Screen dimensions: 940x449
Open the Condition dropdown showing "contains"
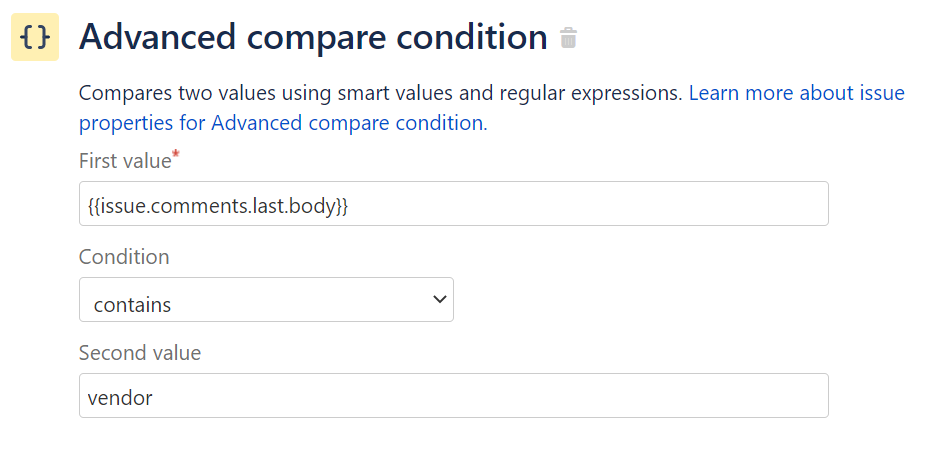click(266, 300)
